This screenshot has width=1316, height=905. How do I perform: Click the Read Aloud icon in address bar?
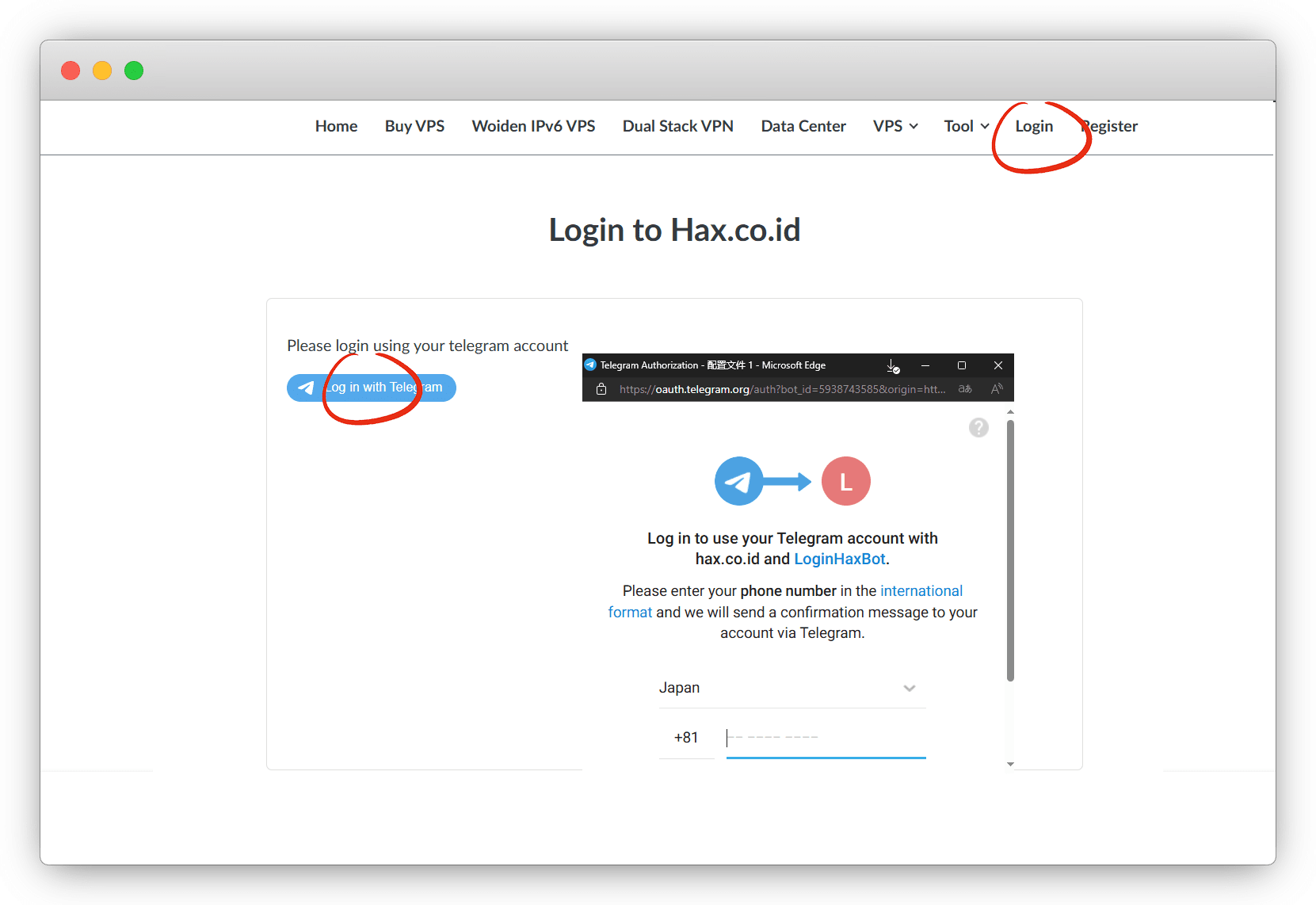click(997, 389)
